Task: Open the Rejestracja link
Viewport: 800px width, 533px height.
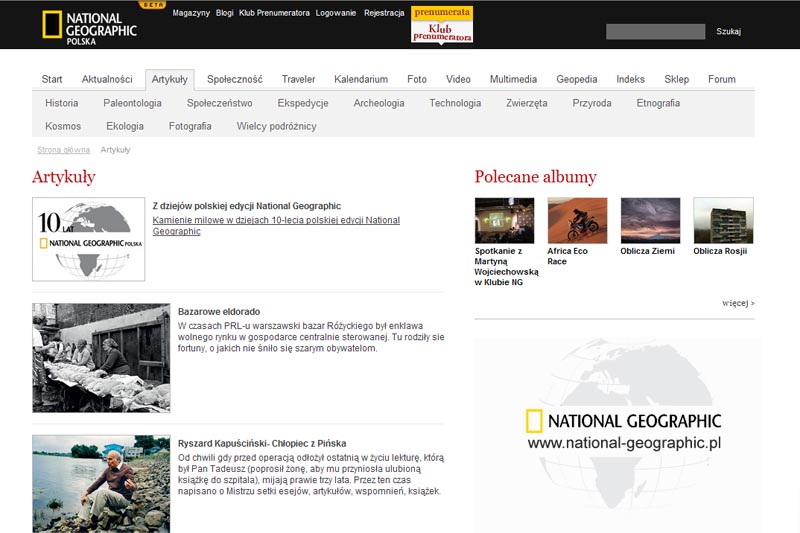Action: [x=384, y=13]
